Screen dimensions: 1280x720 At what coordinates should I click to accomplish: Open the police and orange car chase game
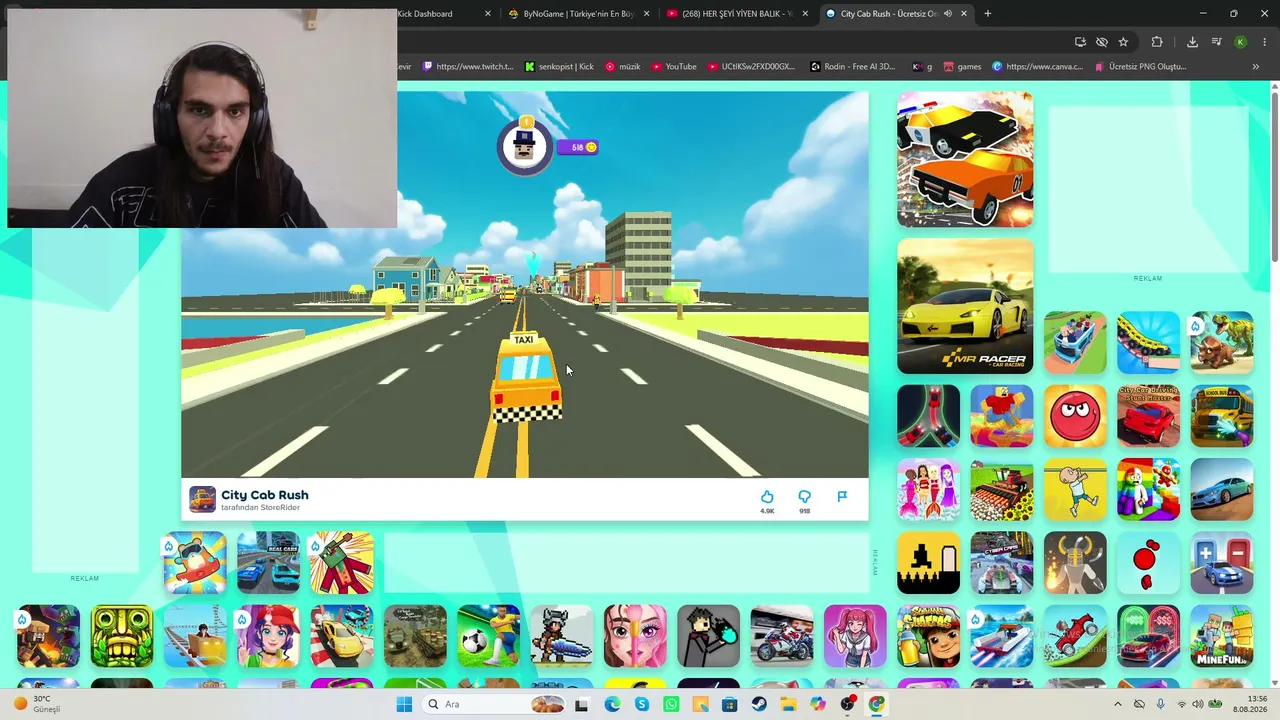(x=965, y=159)
